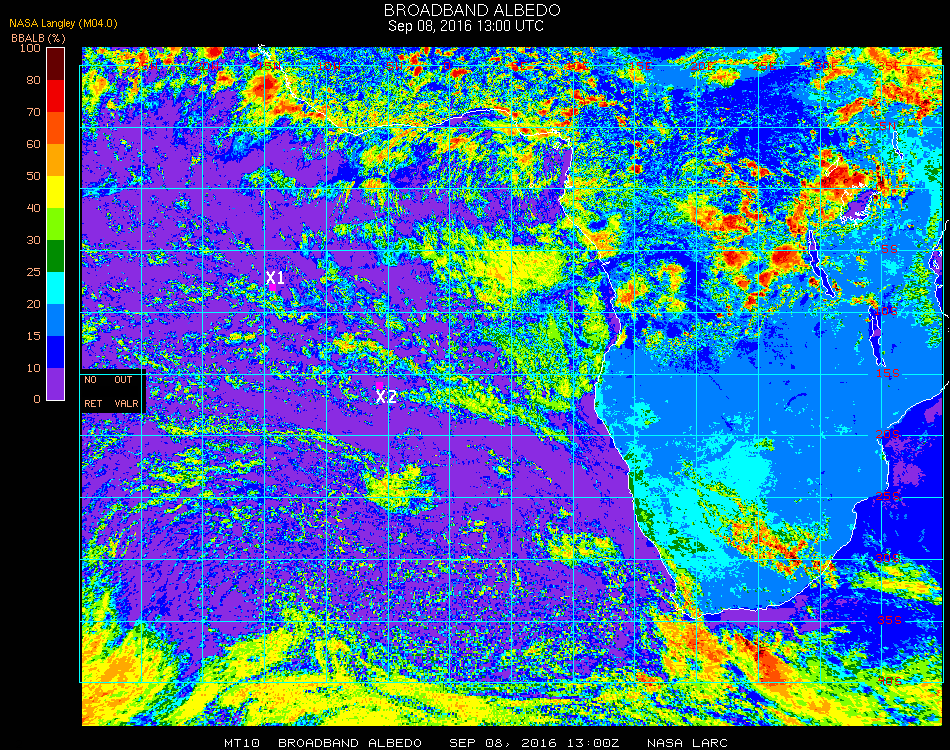
Task: Click the 10W longitude label
Action: point(329,66)
